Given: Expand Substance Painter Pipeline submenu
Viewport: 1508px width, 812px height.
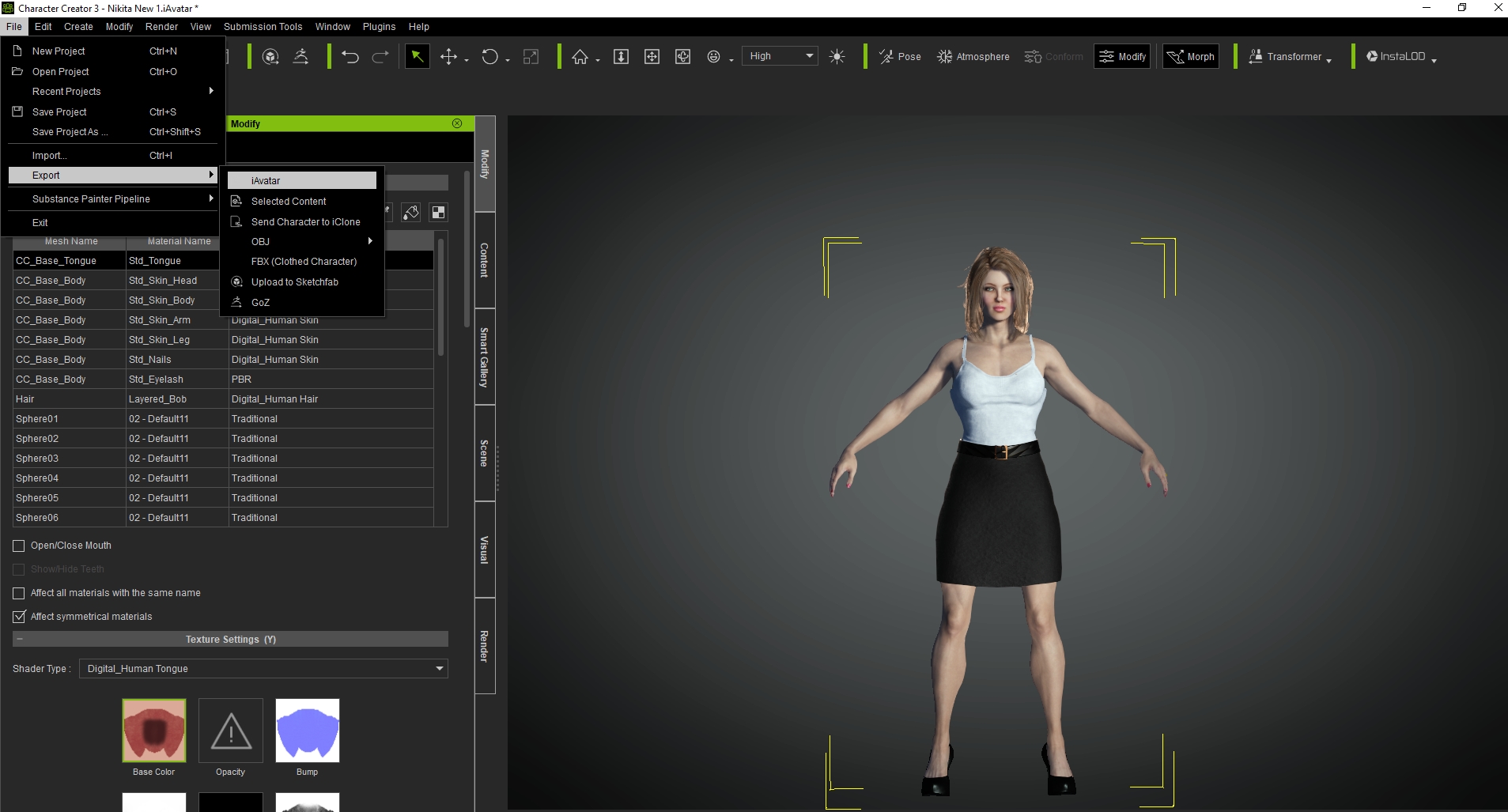Looking at the screenshot, I should [x=112, y=198].
